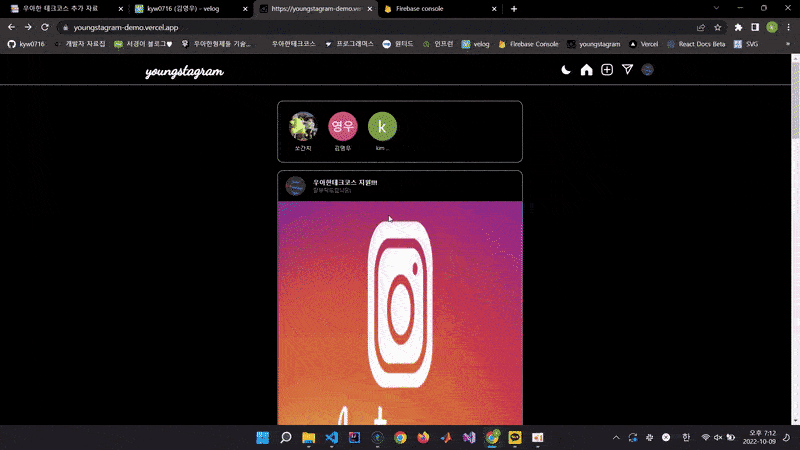Toggle the browser side panel
Image resolution: width=800 pixels, height=450 pixels.
[x=755, y=28]
